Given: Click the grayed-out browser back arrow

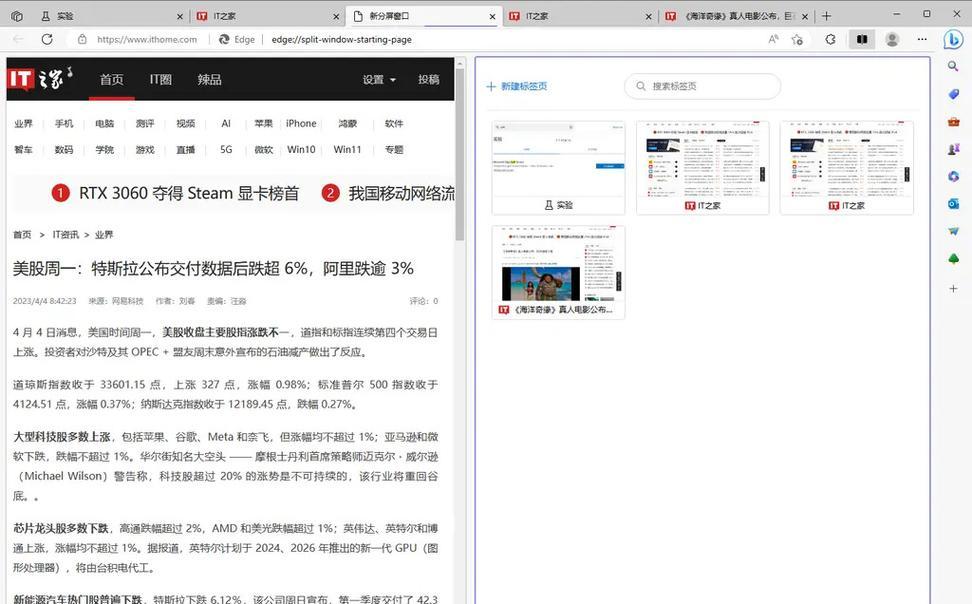Looking at the screenshot, I should pos(18,39).
